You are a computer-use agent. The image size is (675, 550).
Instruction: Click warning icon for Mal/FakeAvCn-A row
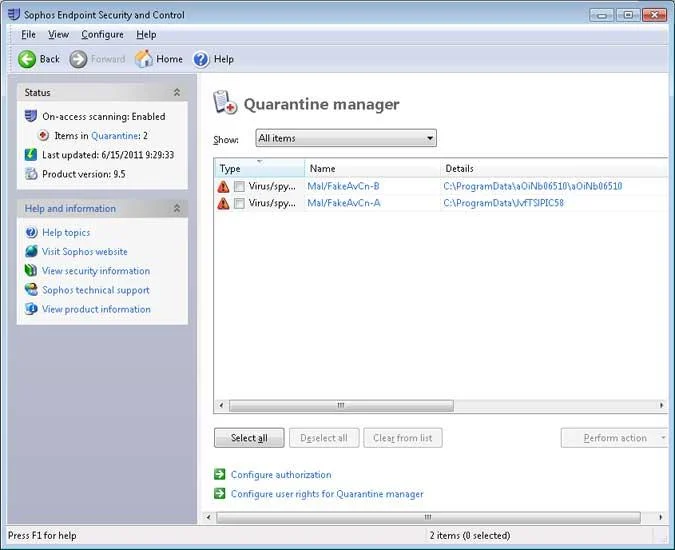click(x=223, y=203)
